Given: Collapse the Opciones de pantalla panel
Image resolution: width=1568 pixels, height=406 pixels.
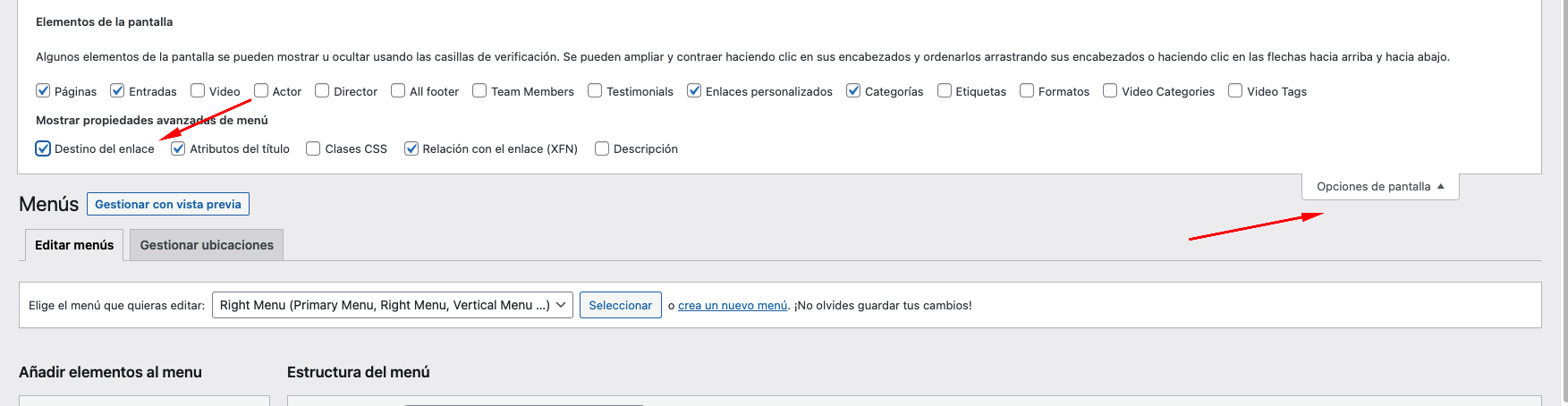Looking at the screenshot, I should click(x=1380, y=186).
